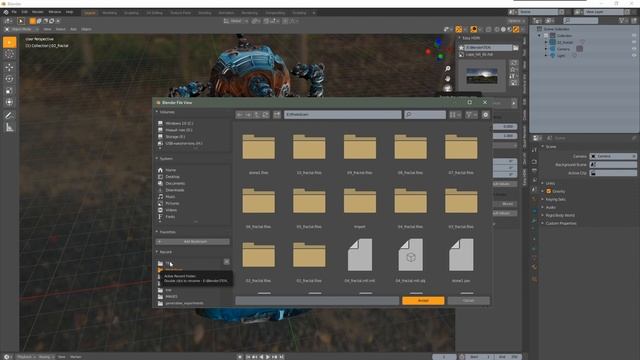Screen dimensions: 640x360
Task: Open the File menu
Action: 14,13
